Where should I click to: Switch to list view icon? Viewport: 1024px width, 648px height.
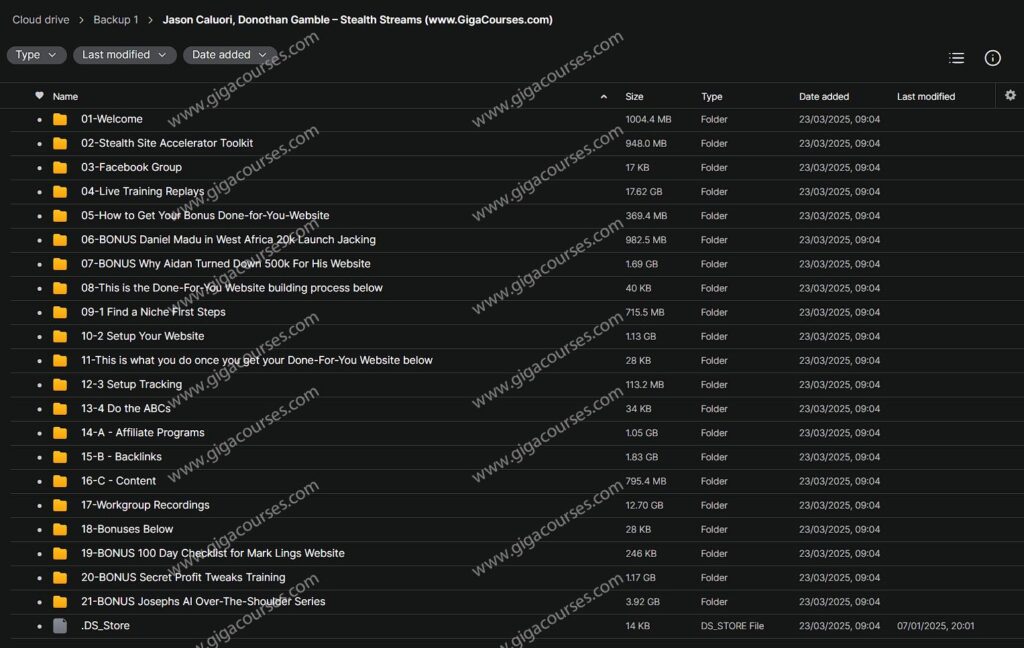pyautogui.click(x=956, y=58)
